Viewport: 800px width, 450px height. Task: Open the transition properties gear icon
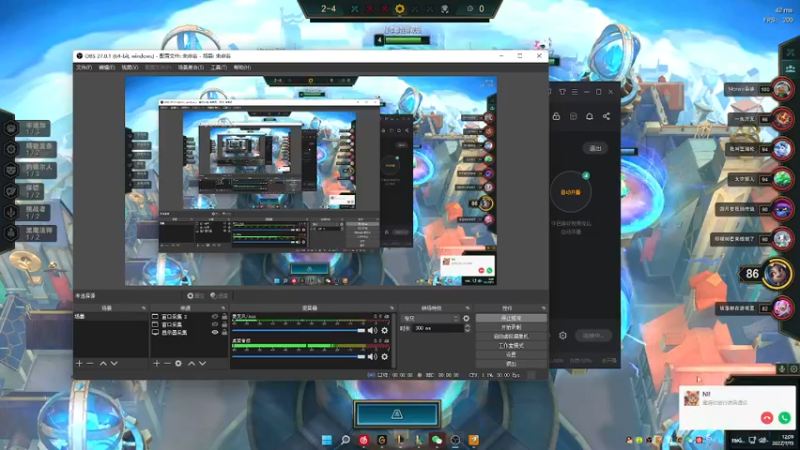466,318
